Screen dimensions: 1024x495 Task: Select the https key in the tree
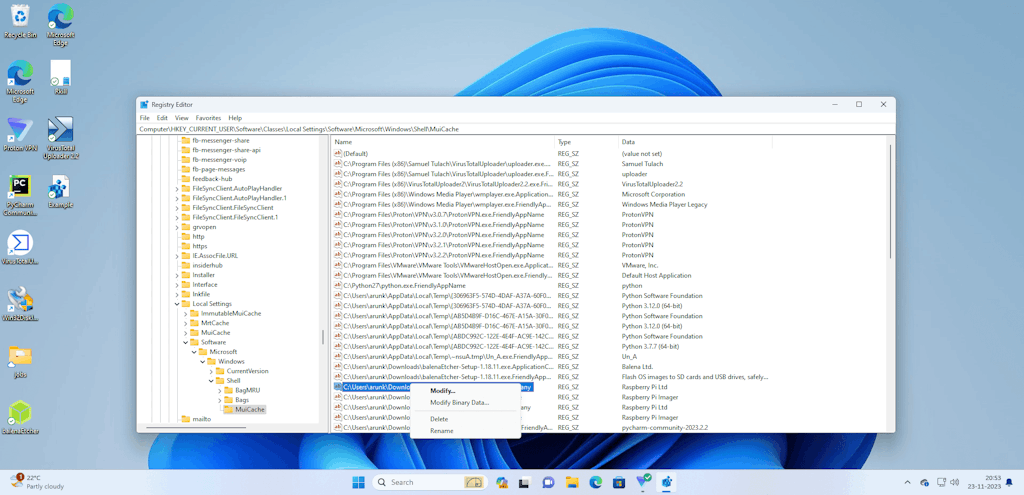199,246
